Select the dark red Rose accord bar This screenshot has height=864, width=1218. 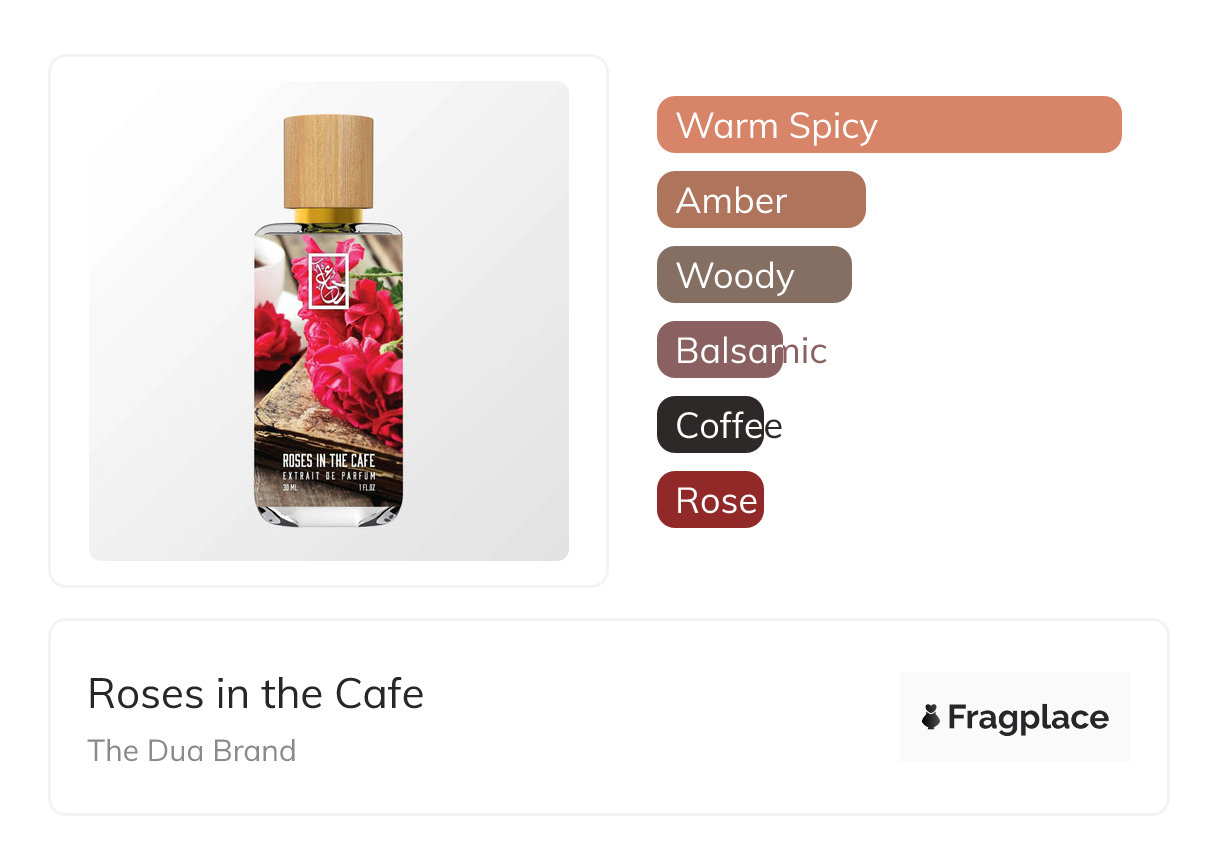click(x=710, y=500)
